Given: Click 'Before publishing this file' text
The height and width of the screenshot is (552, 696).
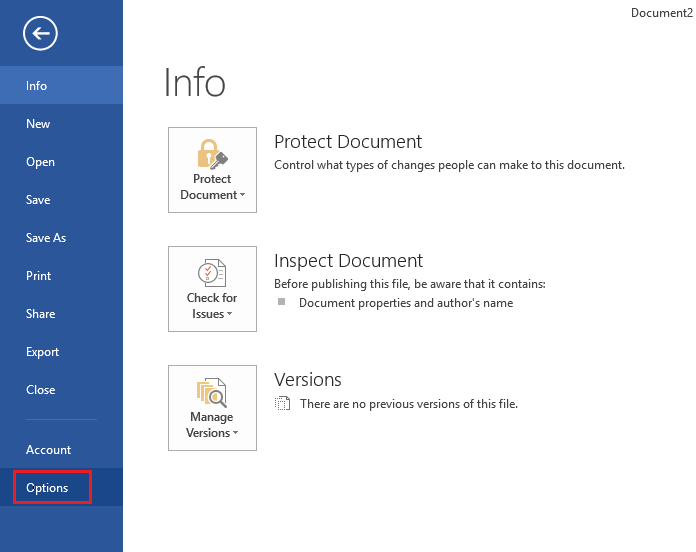Looking at the screenshot, I should [410, 284].
